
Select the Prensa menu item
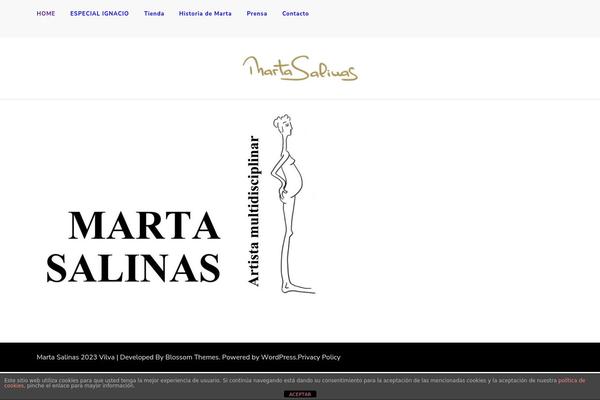point(257,13)
